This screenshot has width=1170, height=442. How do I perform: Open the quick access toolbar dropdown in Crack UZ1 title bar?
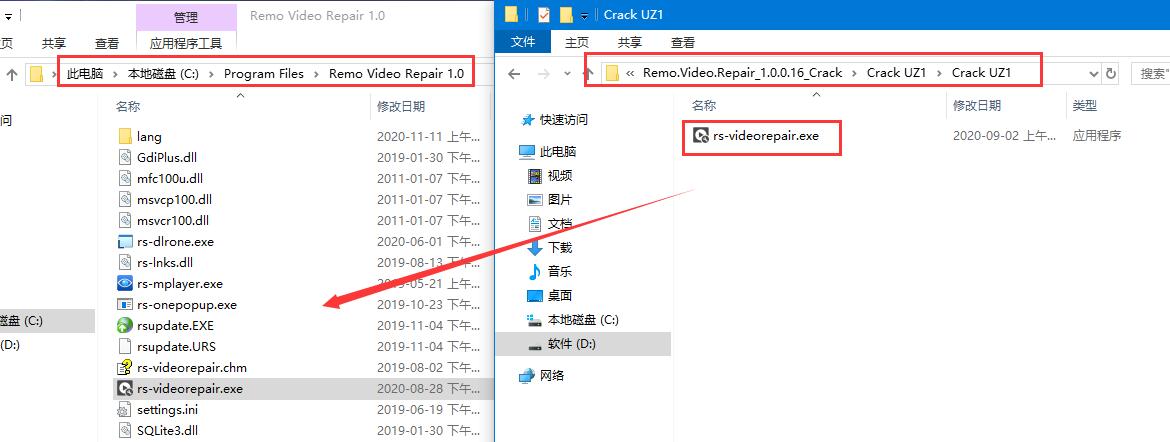coord(584,15)
